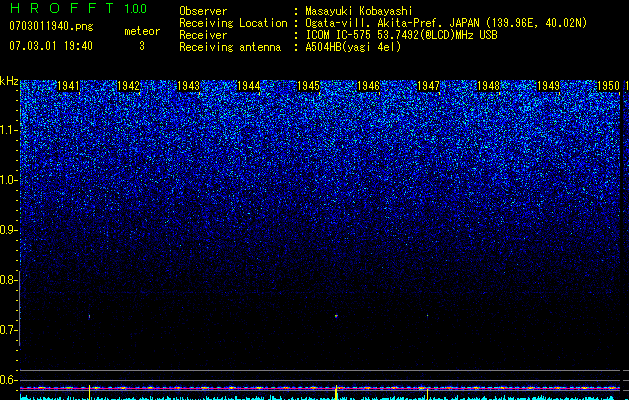Click the Receiving antenna label

[230, 47]
